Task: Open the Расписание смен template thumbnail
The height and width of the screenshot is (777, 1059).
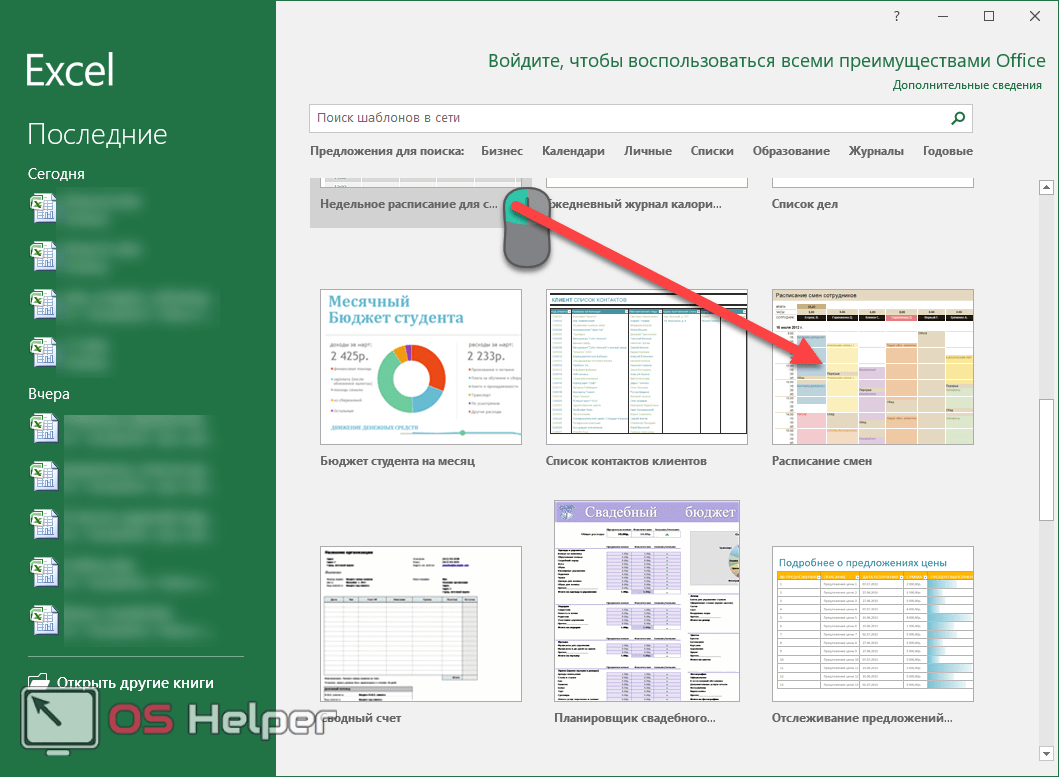Action: tap(873, 367)
